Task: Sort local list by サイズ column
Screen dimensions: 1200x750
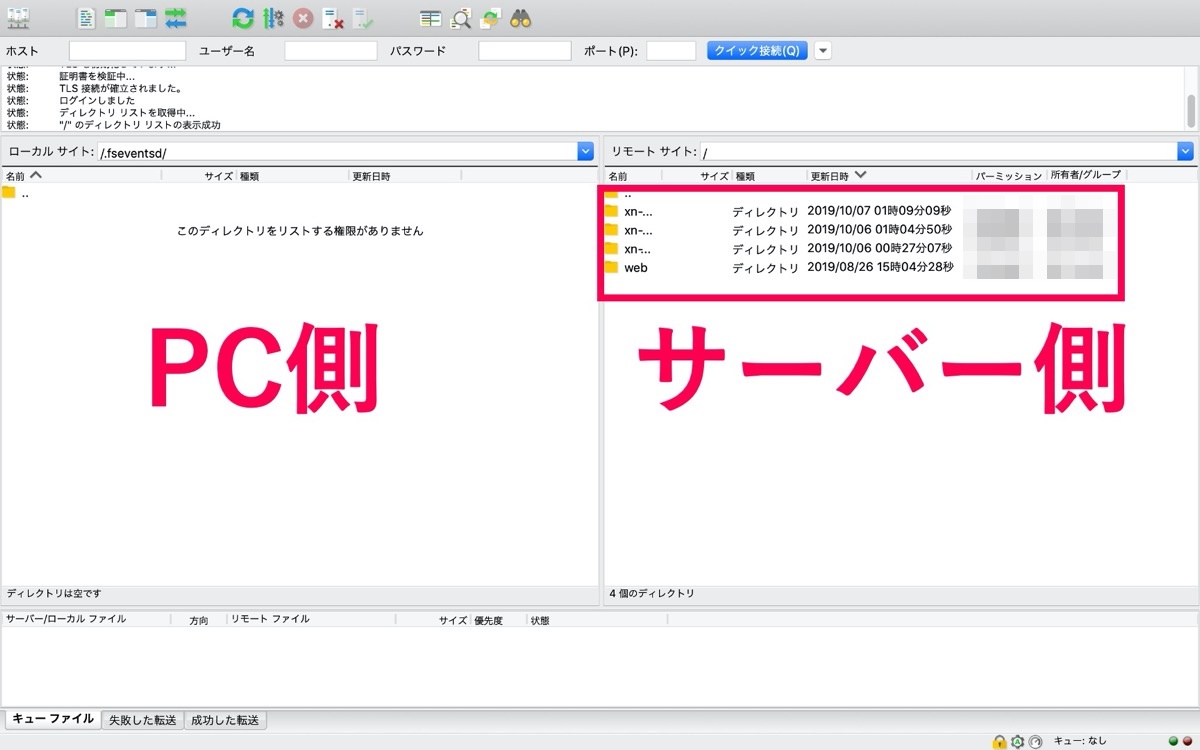Action: click(x=198, y=176)
